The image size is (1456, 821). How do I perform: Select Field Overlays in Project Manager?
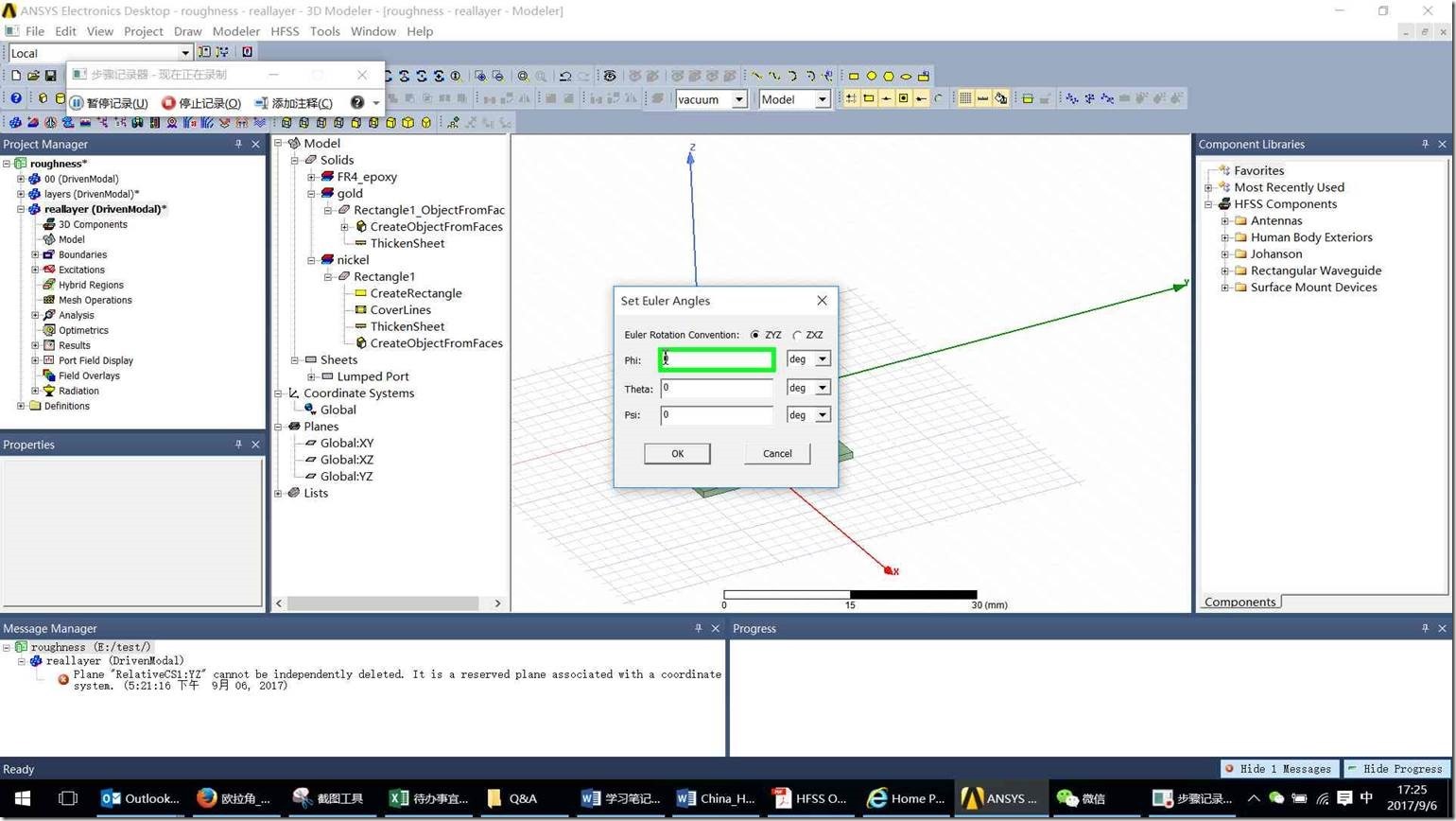89,376
